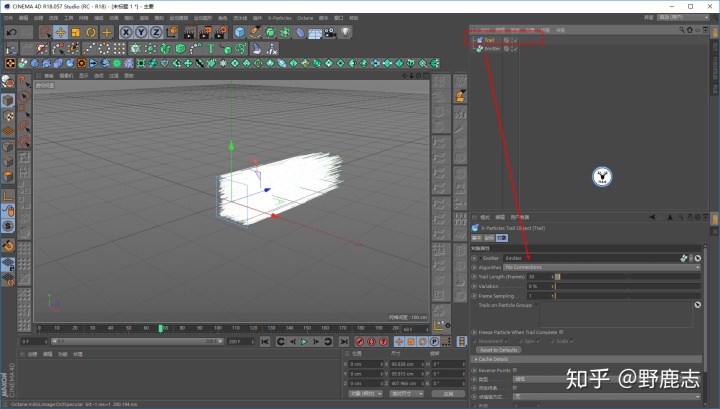
Task: Click timeline frame 100 mark
Action: tap(218, 328)
